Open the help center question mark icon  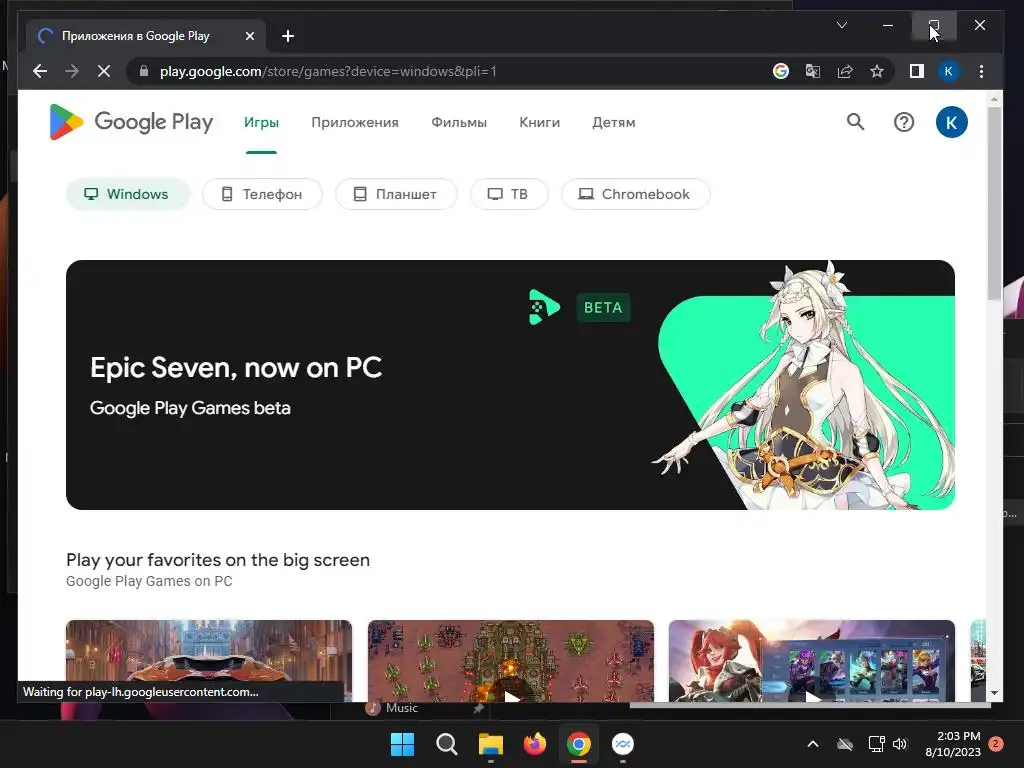[904, 122]
